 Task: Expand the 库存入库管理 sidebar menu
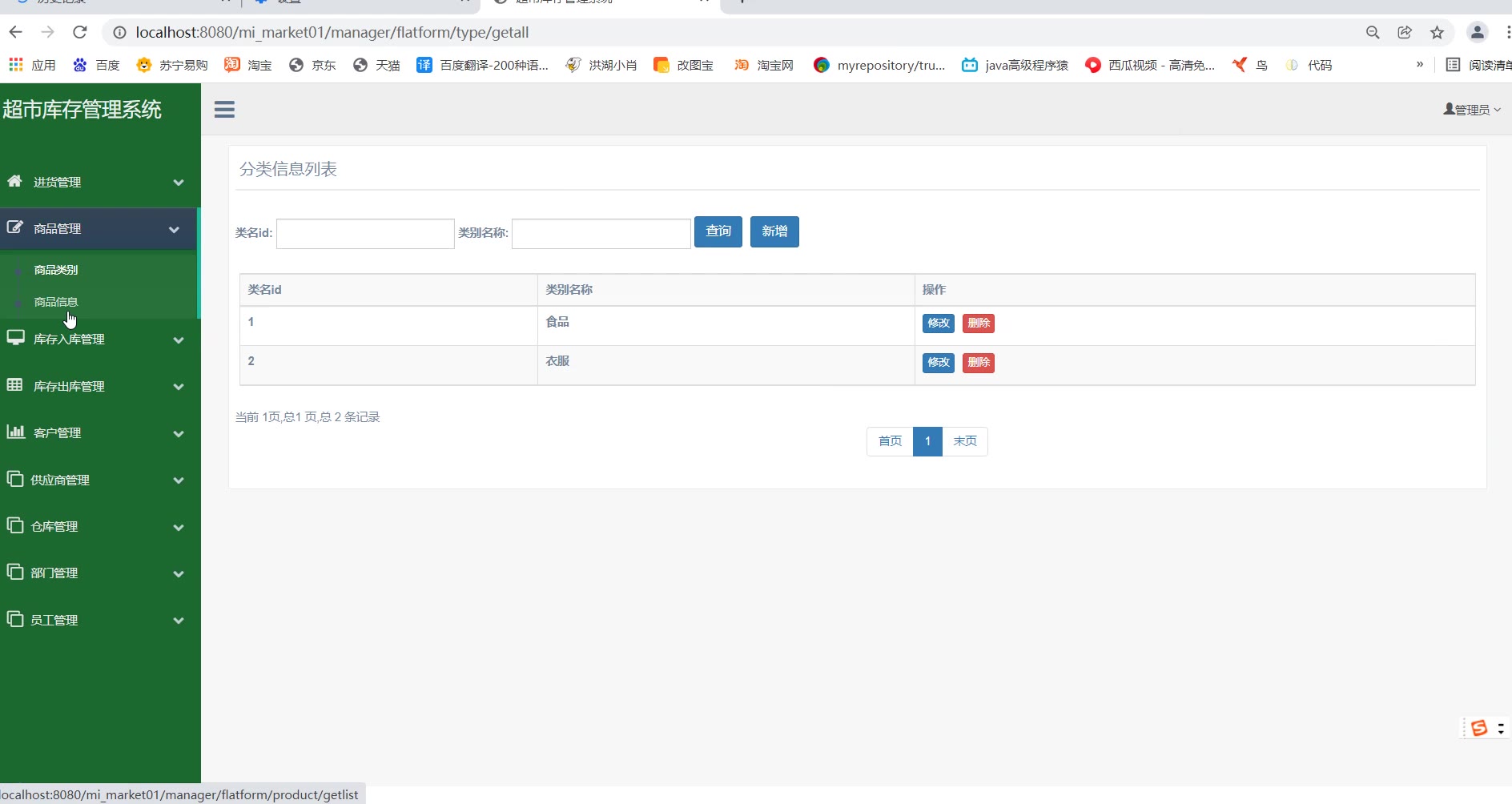point(100,339)
